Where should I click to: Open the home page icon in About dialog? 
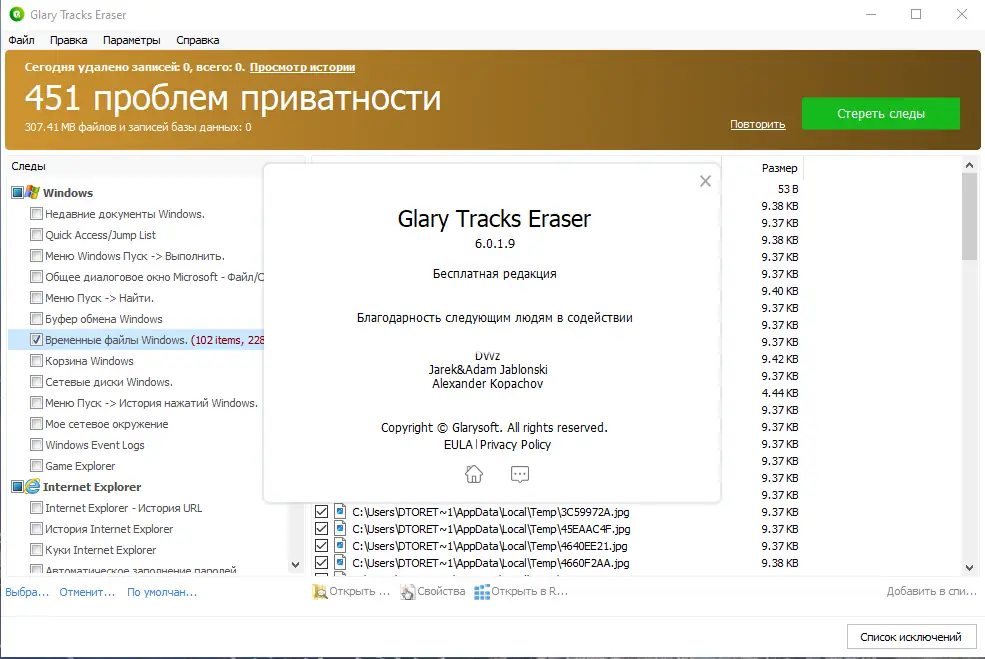click(474, 474)
